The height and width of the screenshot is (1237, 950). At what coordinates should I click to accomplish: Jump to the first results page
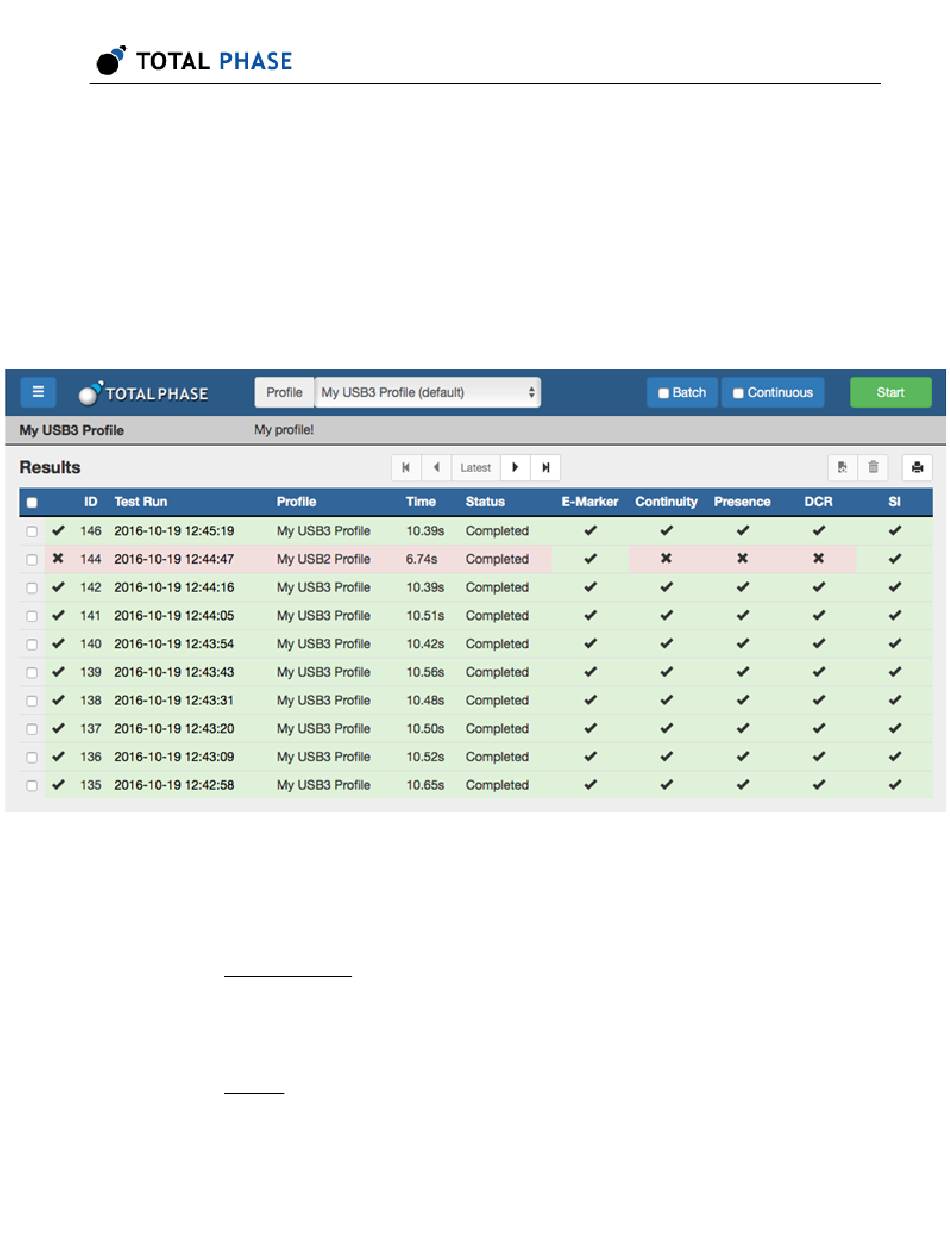[x=406, y=467]
